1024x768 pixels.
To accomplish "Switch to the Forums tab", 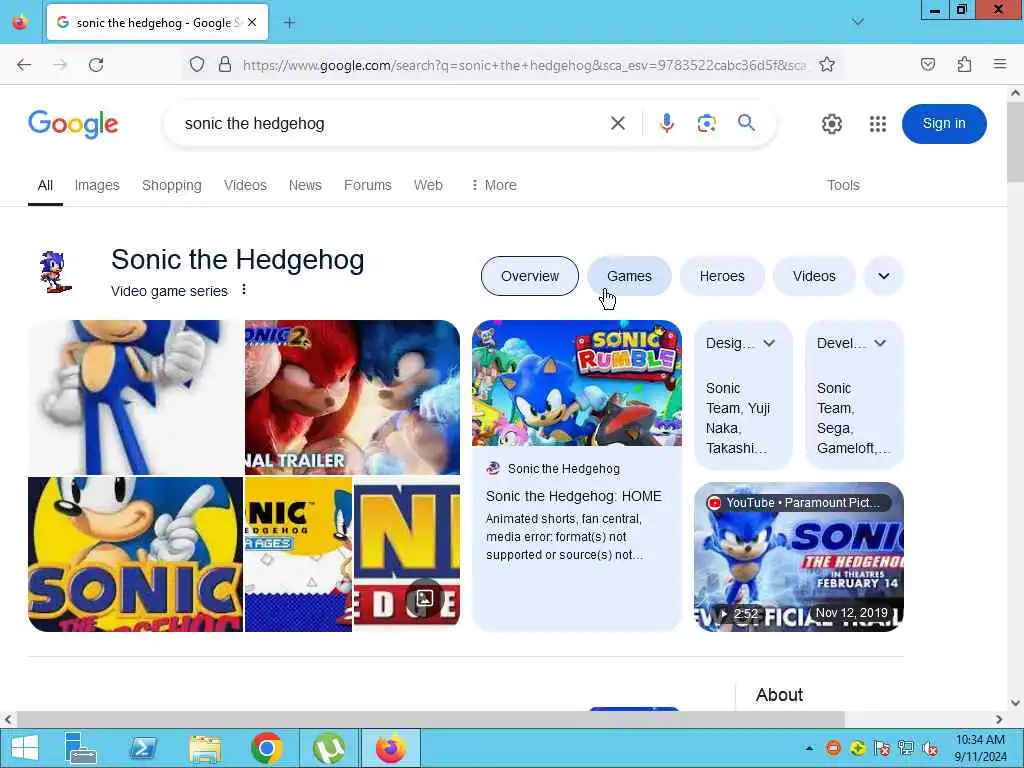I will [x=368, y=185].
